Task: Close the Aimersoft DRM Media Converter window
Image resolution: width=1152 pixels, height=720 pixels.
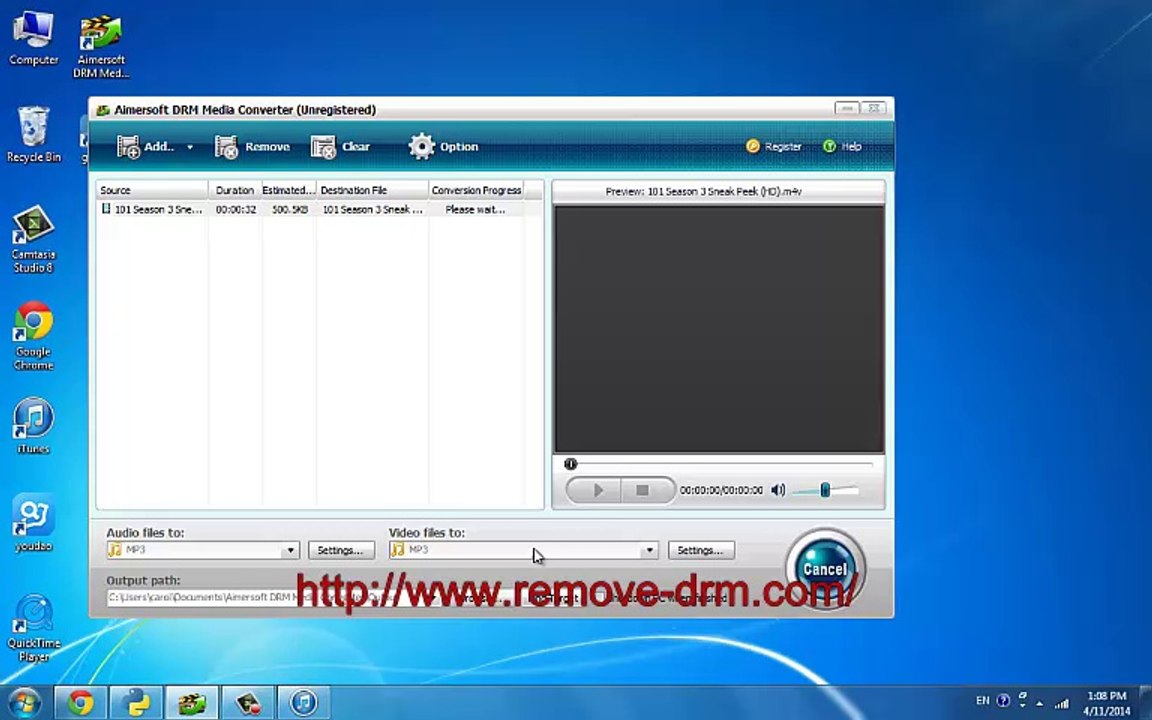Action: 873,108
